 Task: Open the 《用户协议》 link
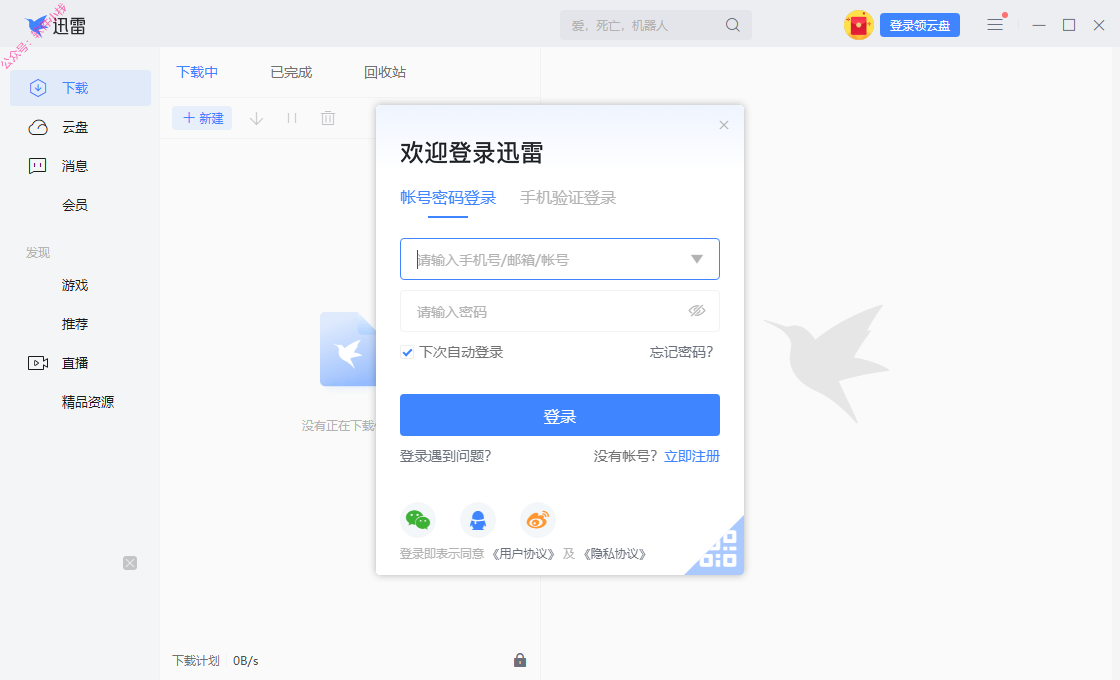[x=524, y=554]
